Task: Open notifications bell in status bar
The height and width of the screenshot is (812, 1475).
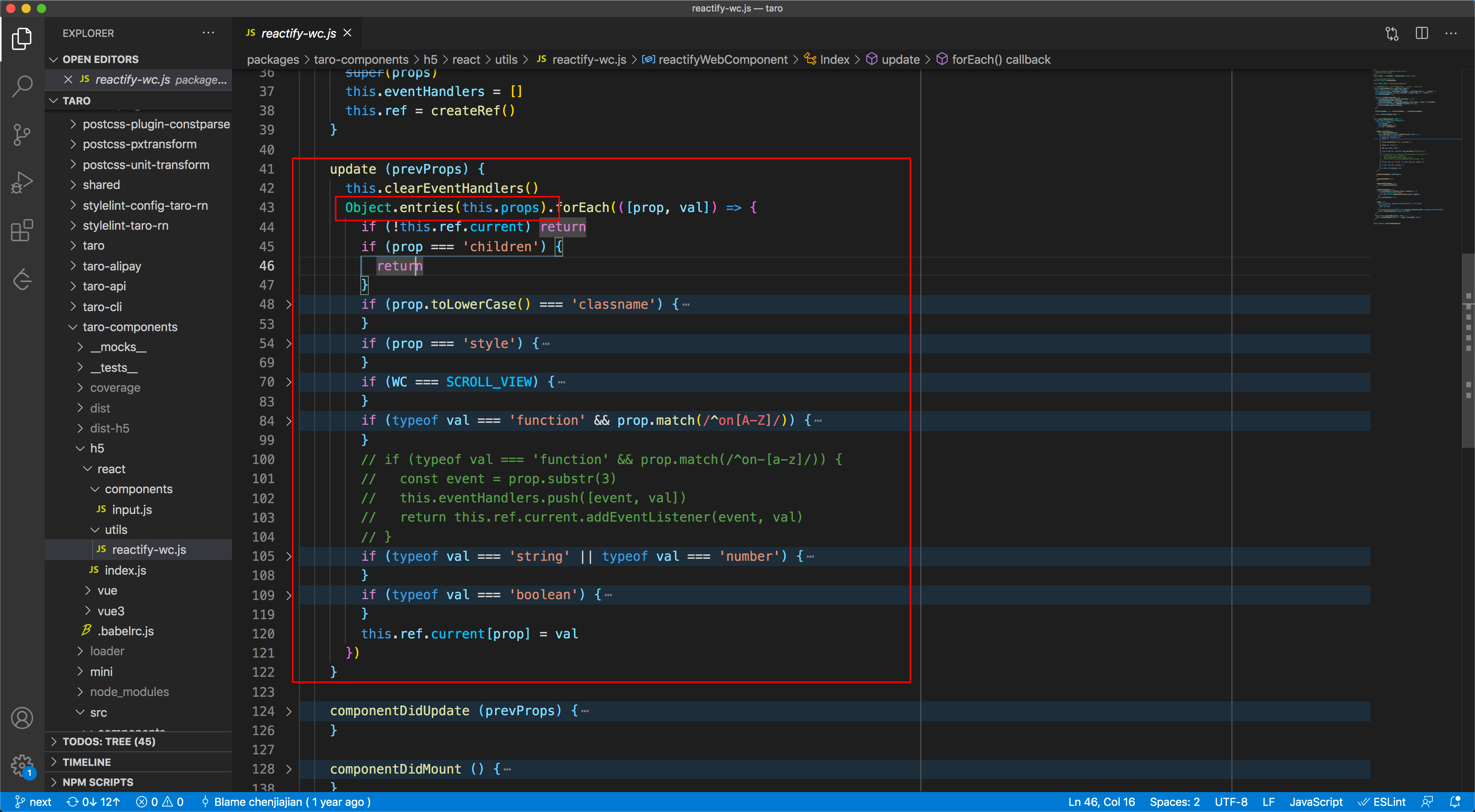Action: click(x=1455, y=802)
